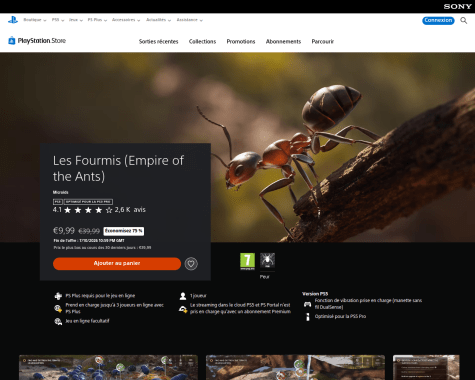
Task: Click the 1 joueur person icon
Action: coord(183,296)
